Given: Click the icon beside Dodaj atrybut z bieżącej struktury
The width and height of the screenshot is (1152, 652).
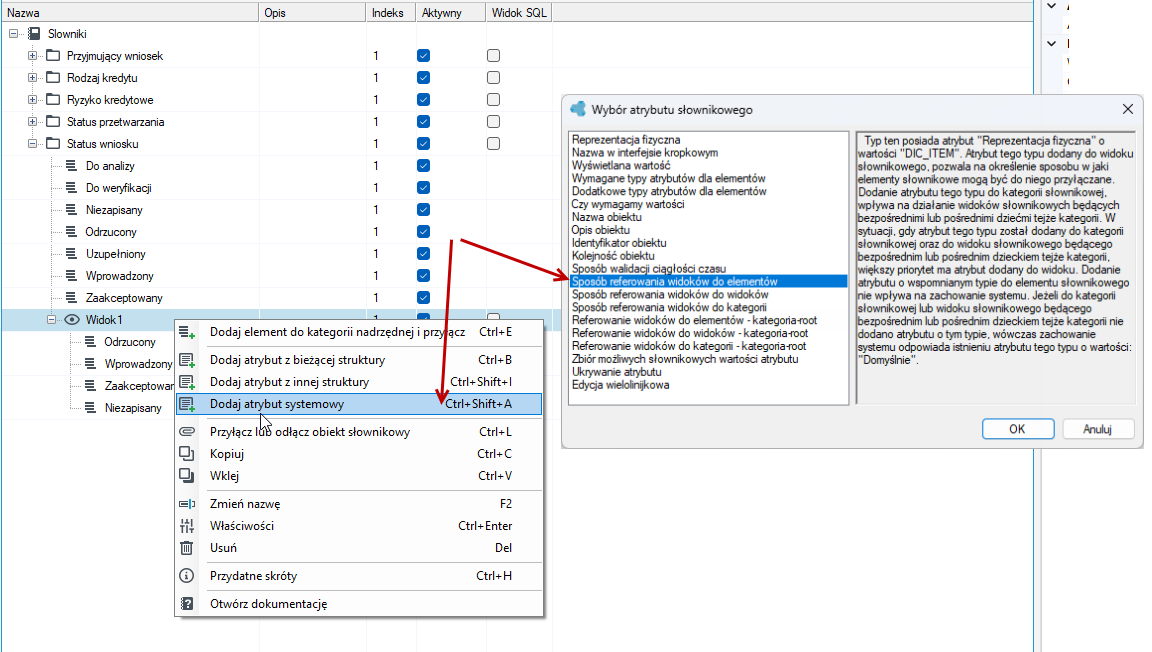Looking at the screenshot, I should pos(187,360).
